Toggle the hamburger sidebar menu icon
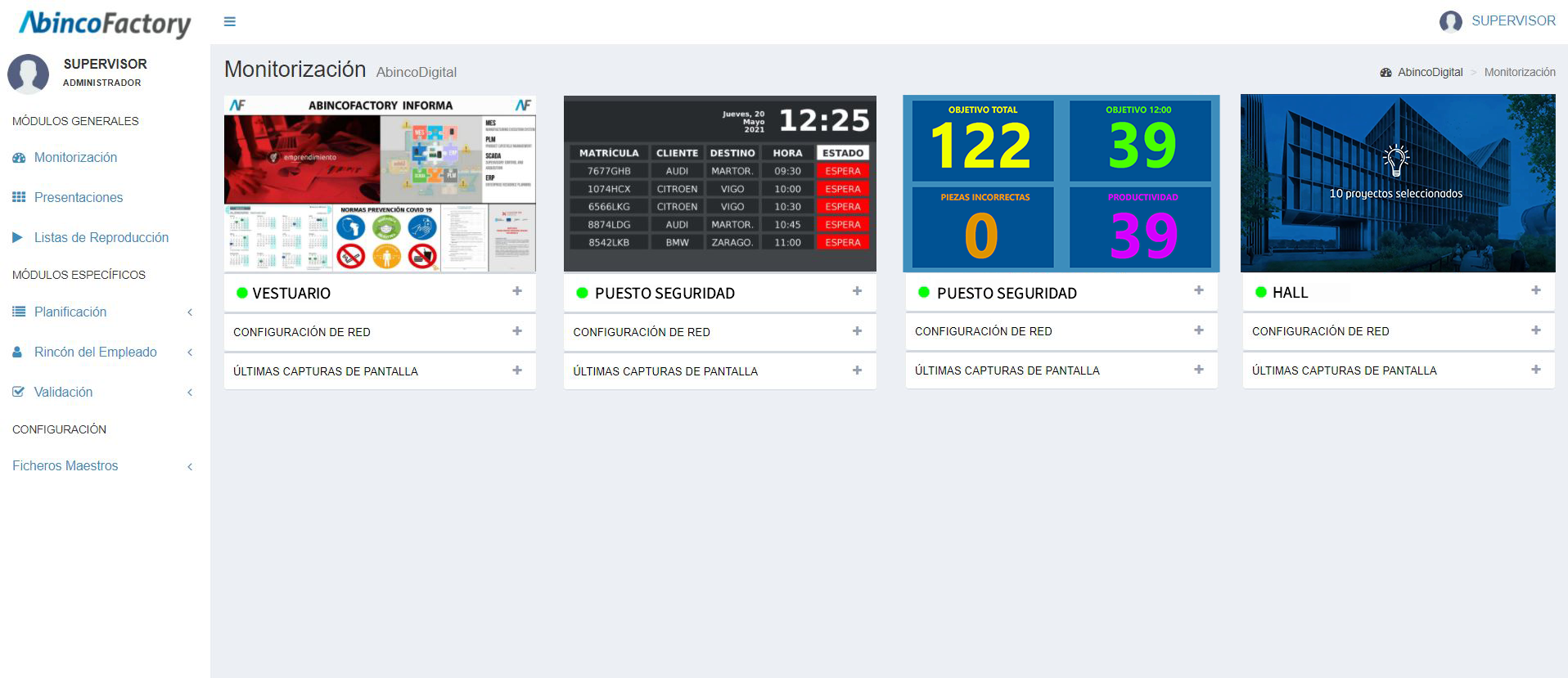Screen dimensions: 1568x678 (x=230, y=21)
